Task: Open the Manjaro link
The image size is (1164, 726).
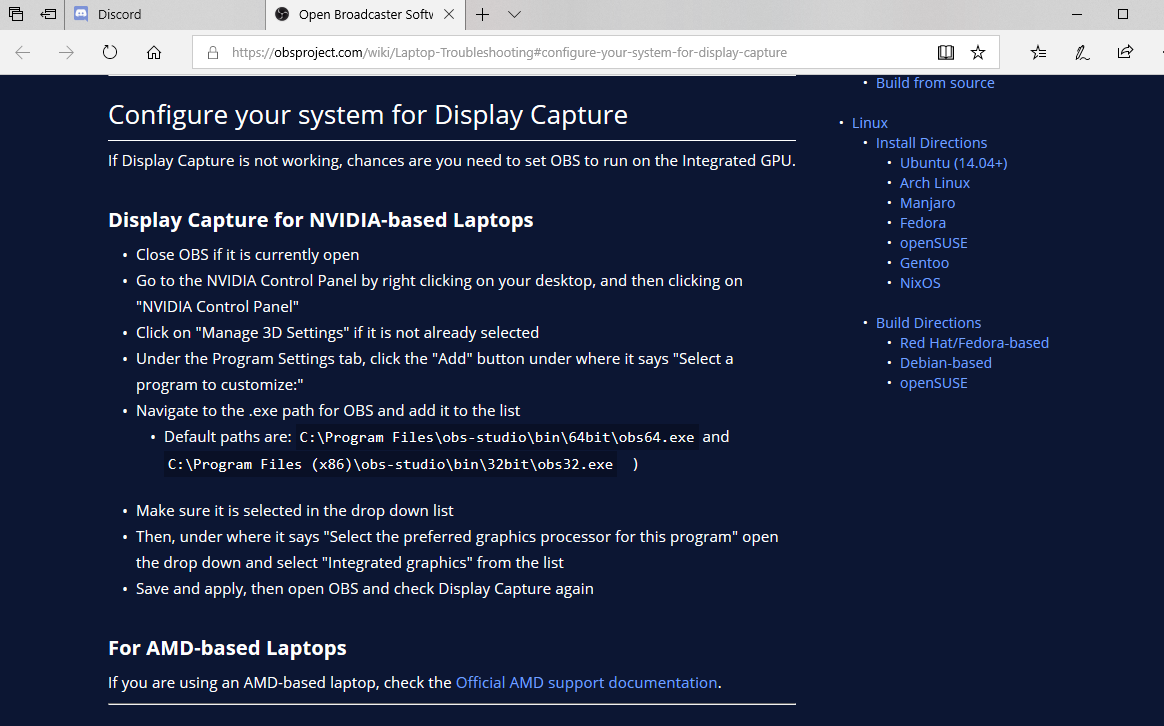Action: pyautogui.click(x=927, y=203)
